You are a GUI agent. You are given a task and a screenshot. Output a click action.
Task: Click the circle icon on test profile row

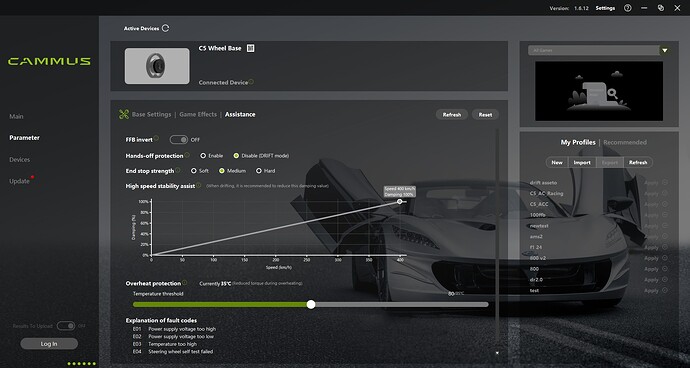click(x=664, y=291)
